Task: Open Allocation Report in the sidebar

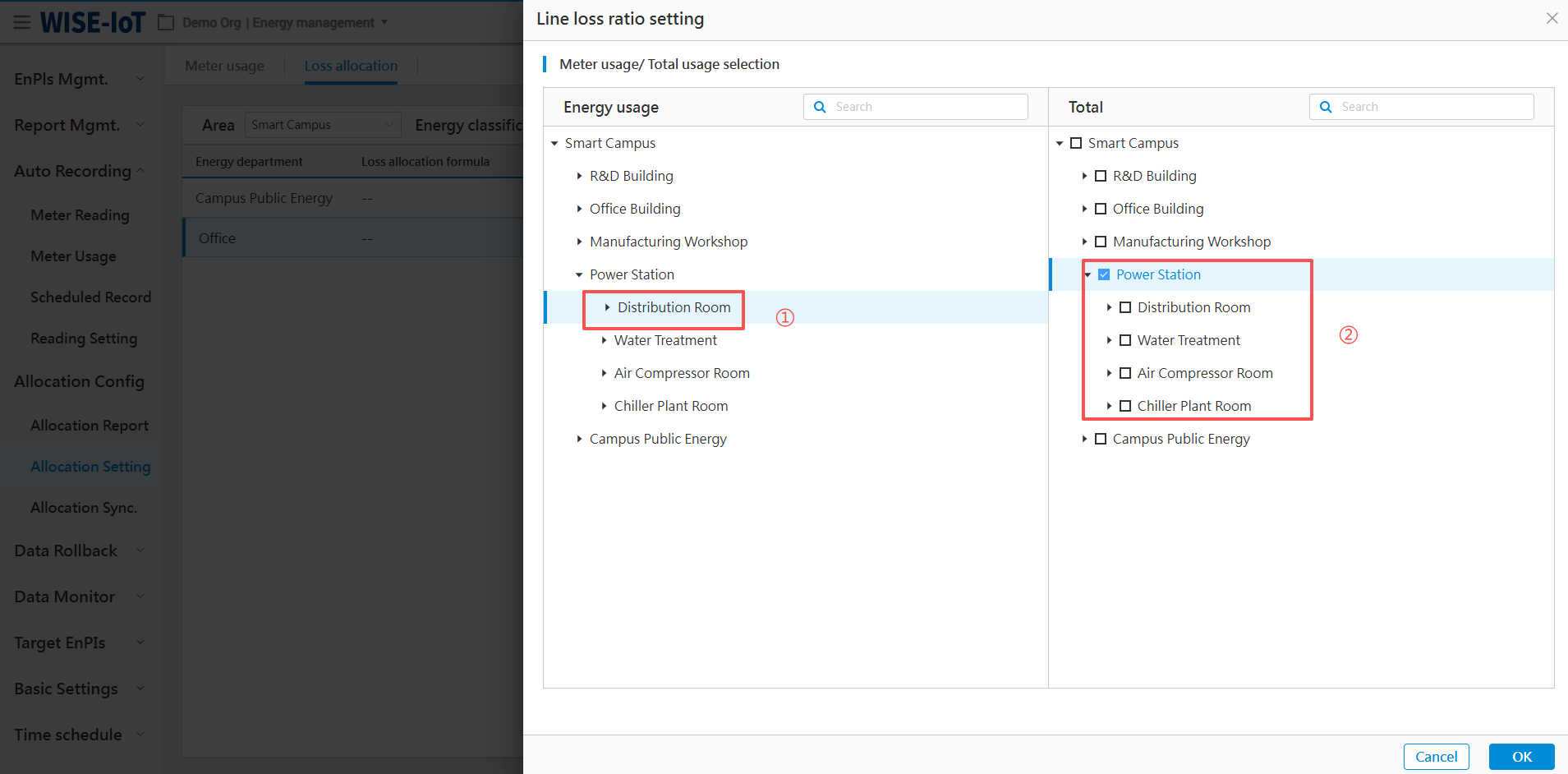Action: 90,426
